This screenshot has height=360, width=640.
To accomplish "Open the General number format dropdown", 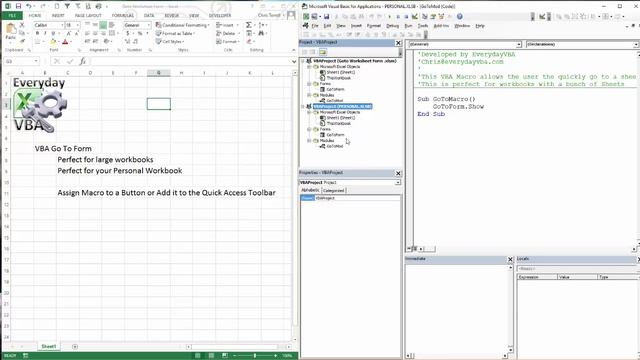I will (149, 25).
